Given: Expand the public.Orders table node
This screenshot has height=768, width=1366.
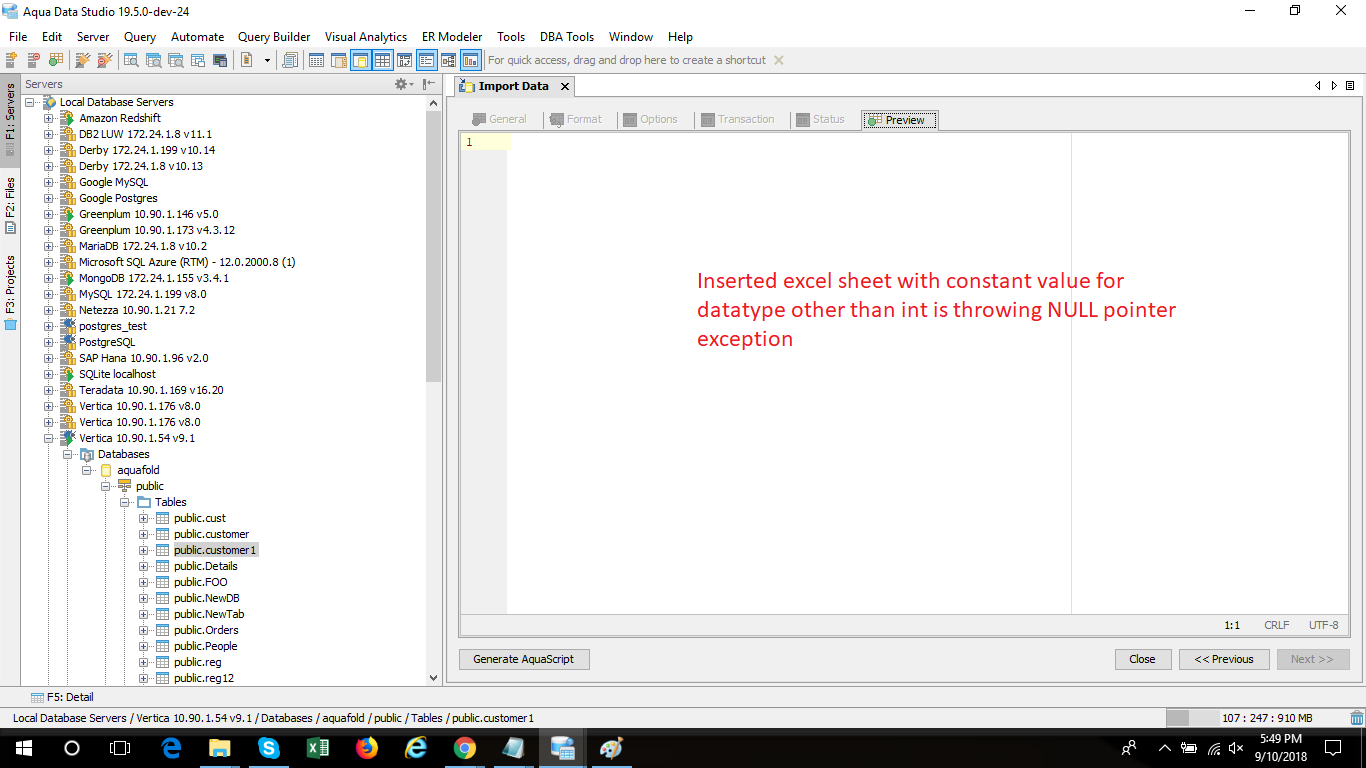Looking at the screenshot, I should pyautogui.click(x=143, y=630).
